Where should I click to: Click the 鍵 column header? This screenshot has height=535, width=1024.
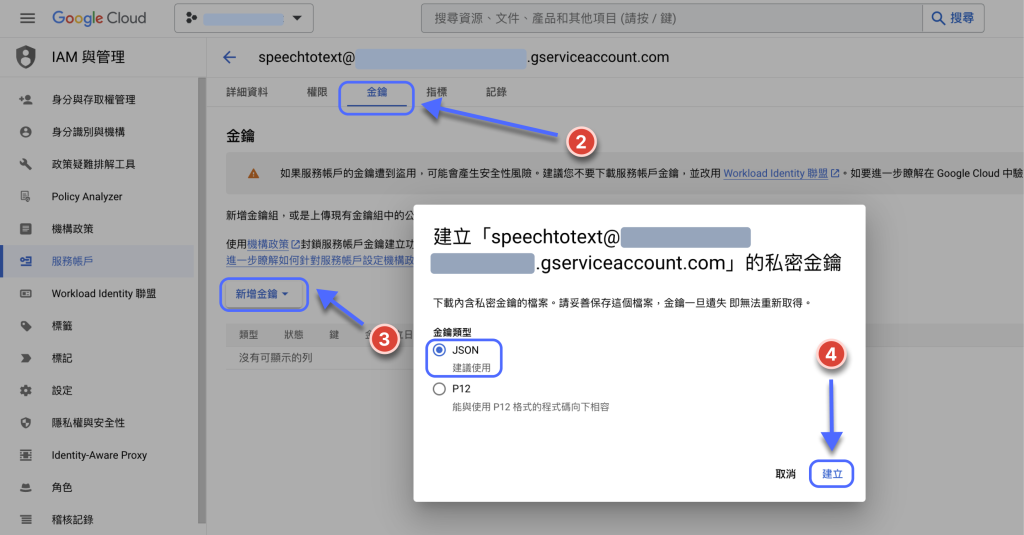(x=334, y=334)
